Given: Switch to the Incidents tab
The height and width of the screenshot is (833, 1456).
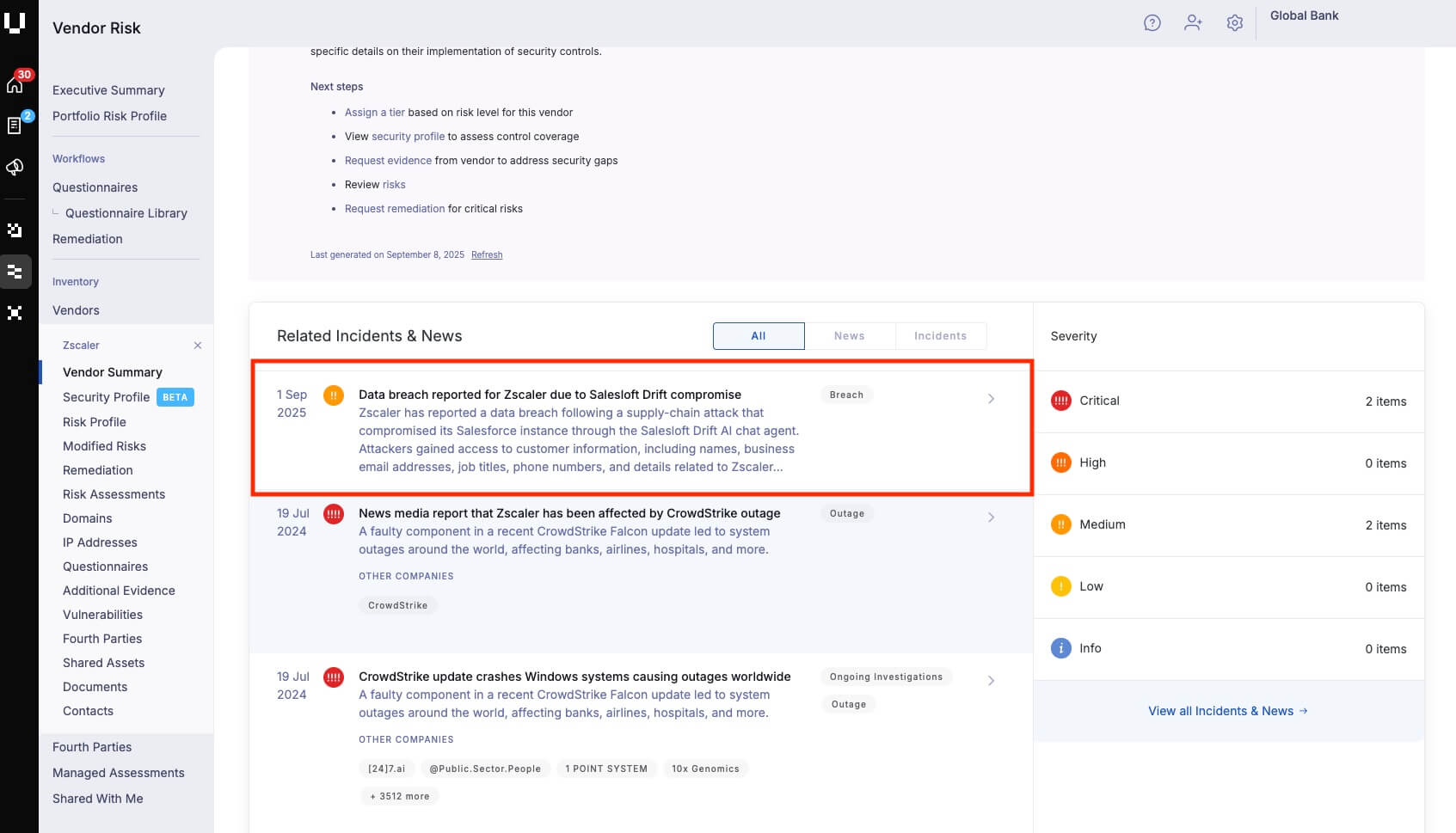Looking at the screenshot, I should [x=940, y=335].
